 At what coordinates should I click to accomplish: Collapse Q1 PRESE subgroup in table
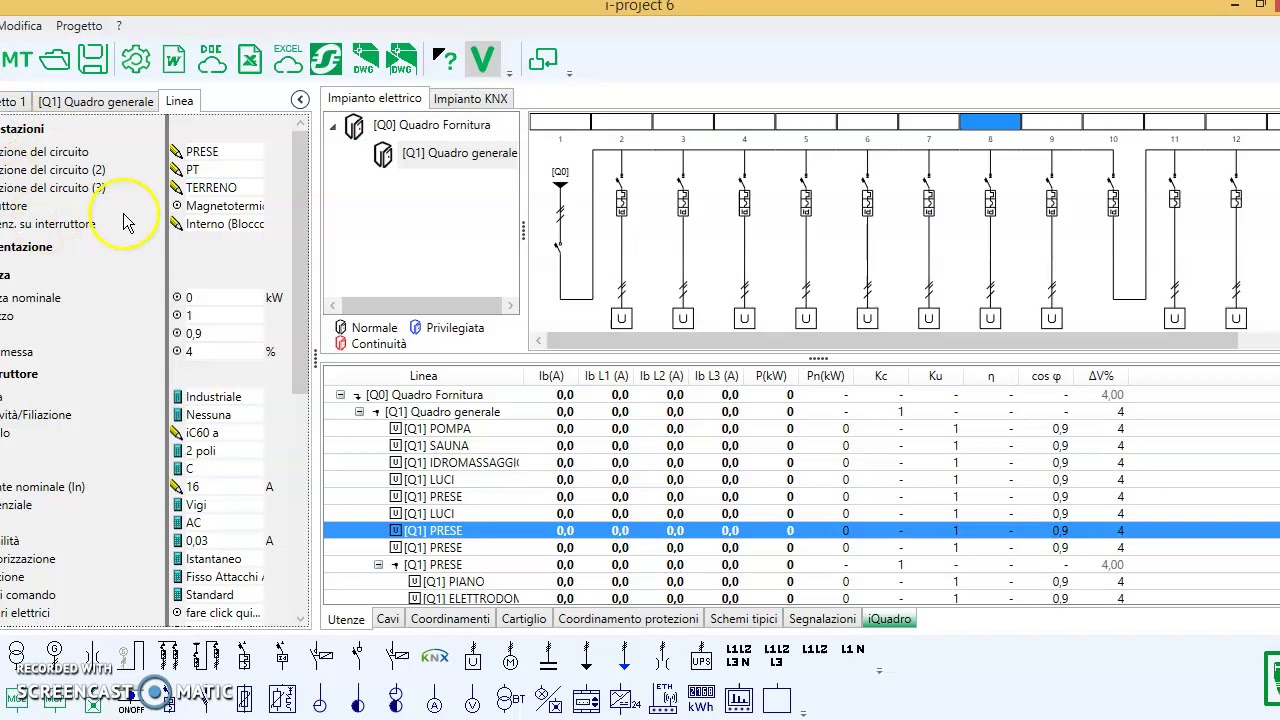[x=378, y=565]
